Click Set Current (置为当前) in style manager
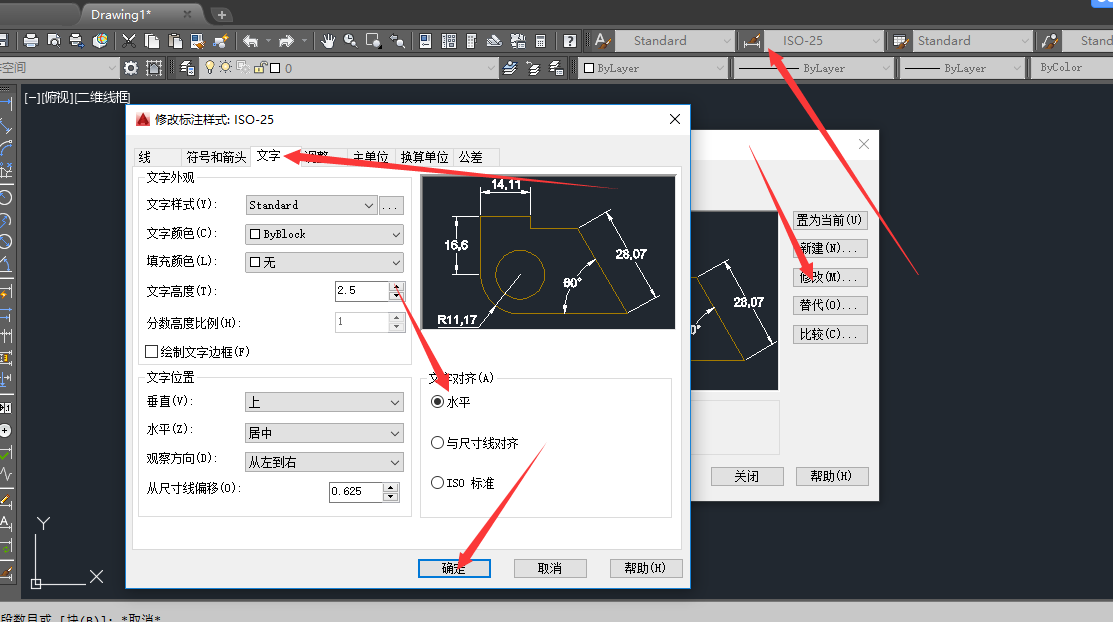Screen dimensions: 1113x622 [830, 220]
